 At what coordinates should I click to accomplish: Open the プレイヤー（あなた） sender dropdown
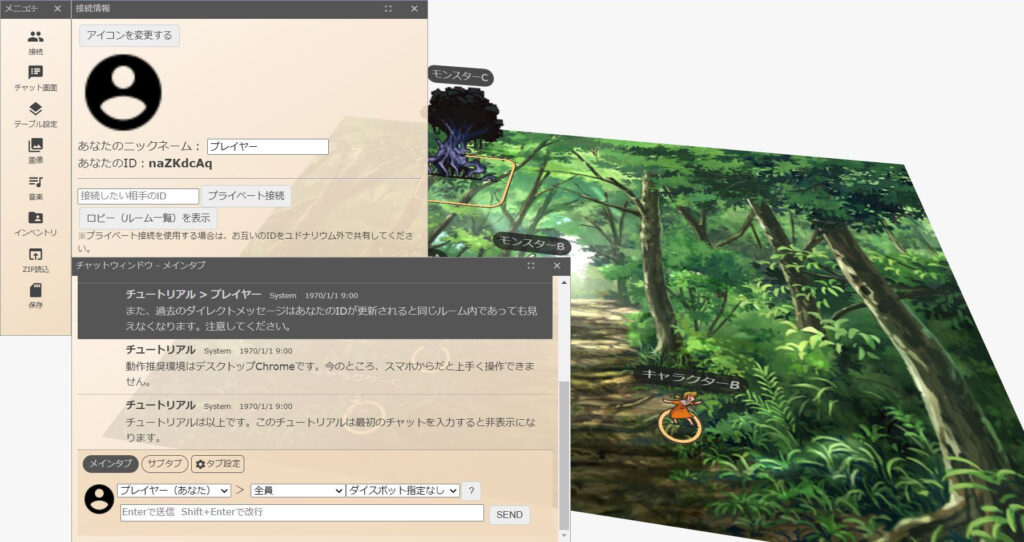click(174, 490)
